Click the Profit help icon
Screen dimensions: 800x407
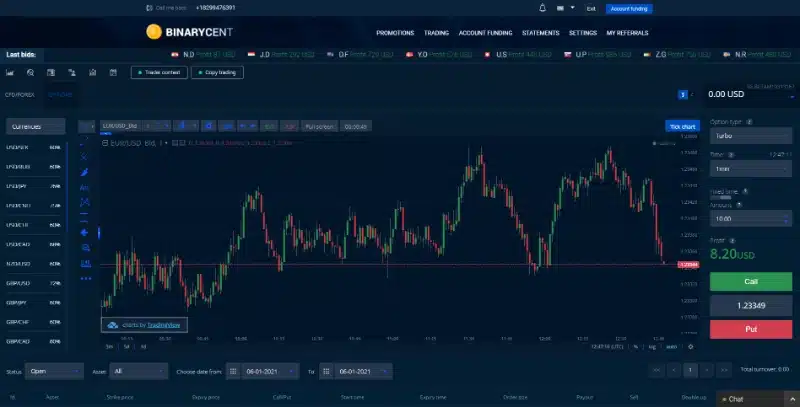point(732,240)
